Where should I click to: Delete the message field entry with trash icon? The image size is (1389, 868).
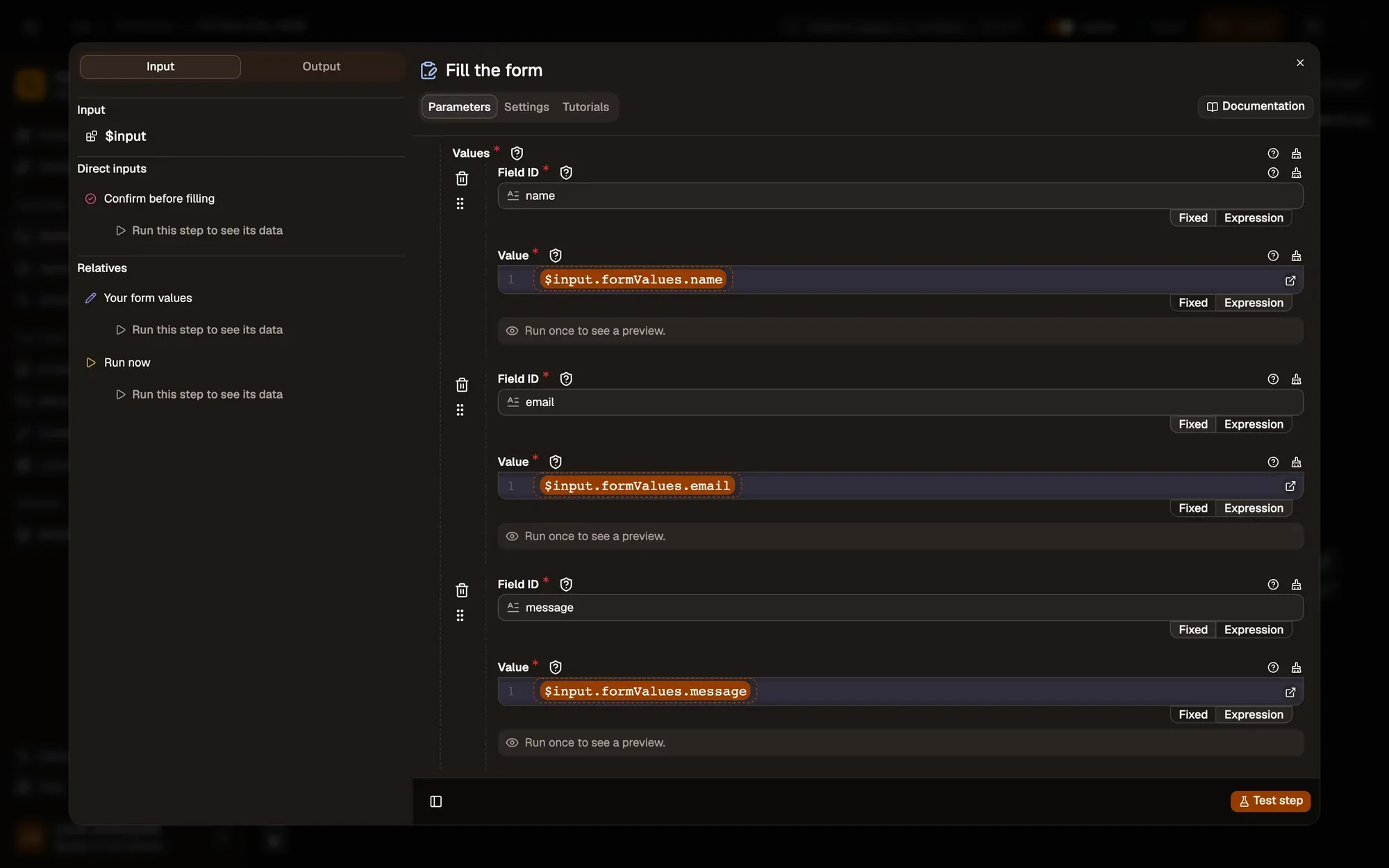[x=462, y=590]
